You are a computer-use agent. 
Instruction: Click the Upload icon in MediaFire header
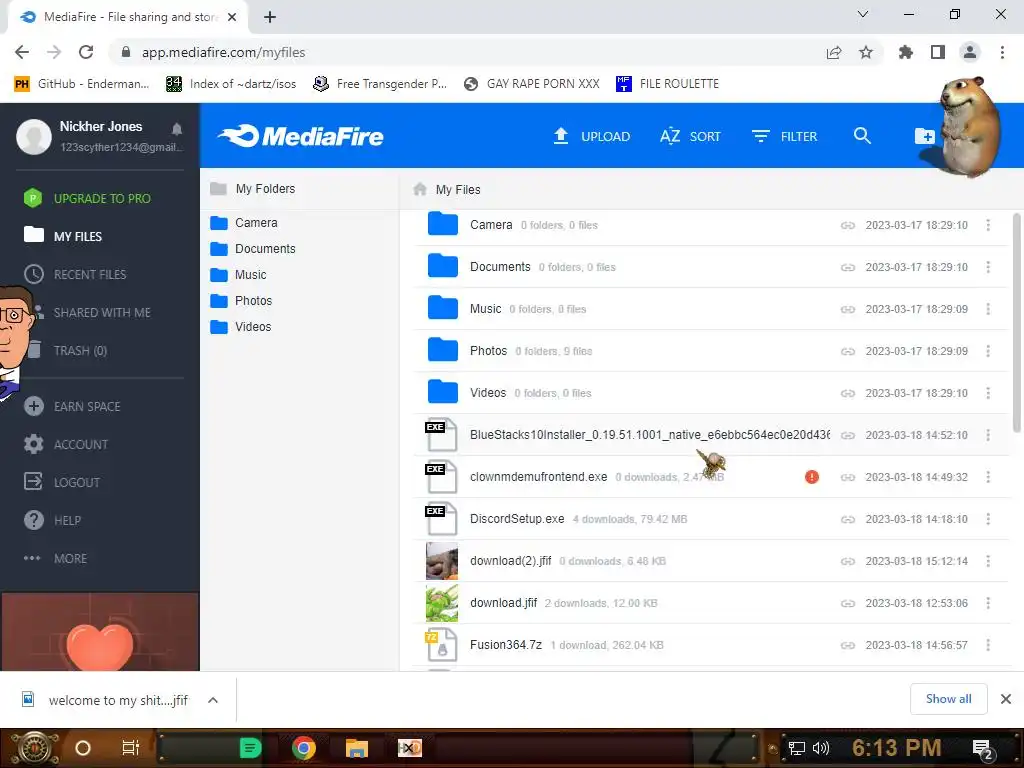tap(561, 136)
